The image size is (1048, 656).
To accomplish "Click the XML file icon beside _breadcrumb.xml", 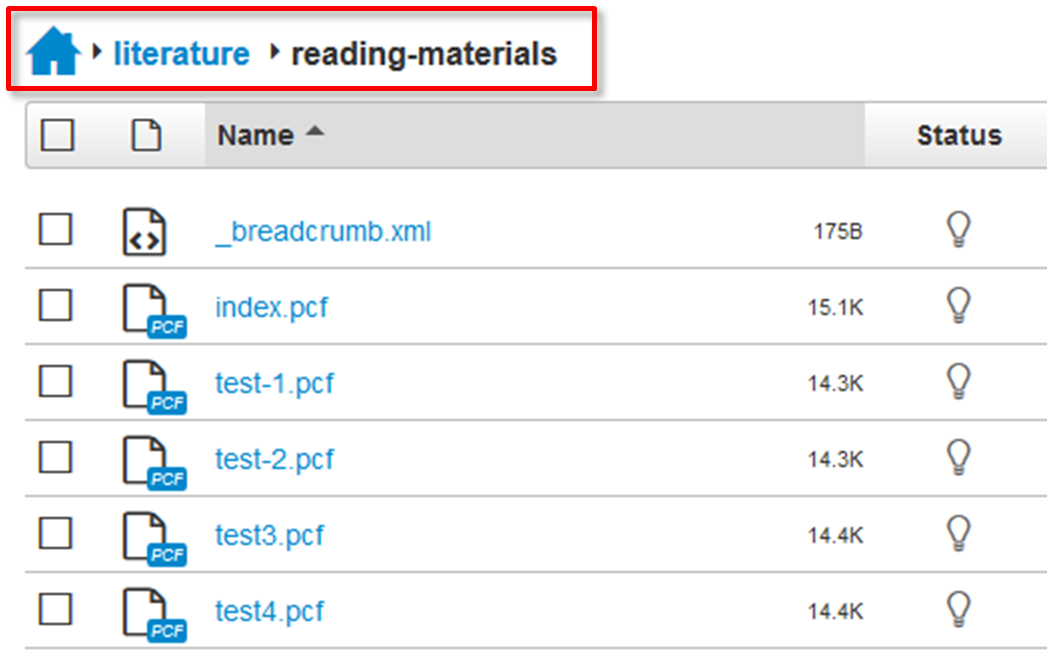I will point(144,232).
